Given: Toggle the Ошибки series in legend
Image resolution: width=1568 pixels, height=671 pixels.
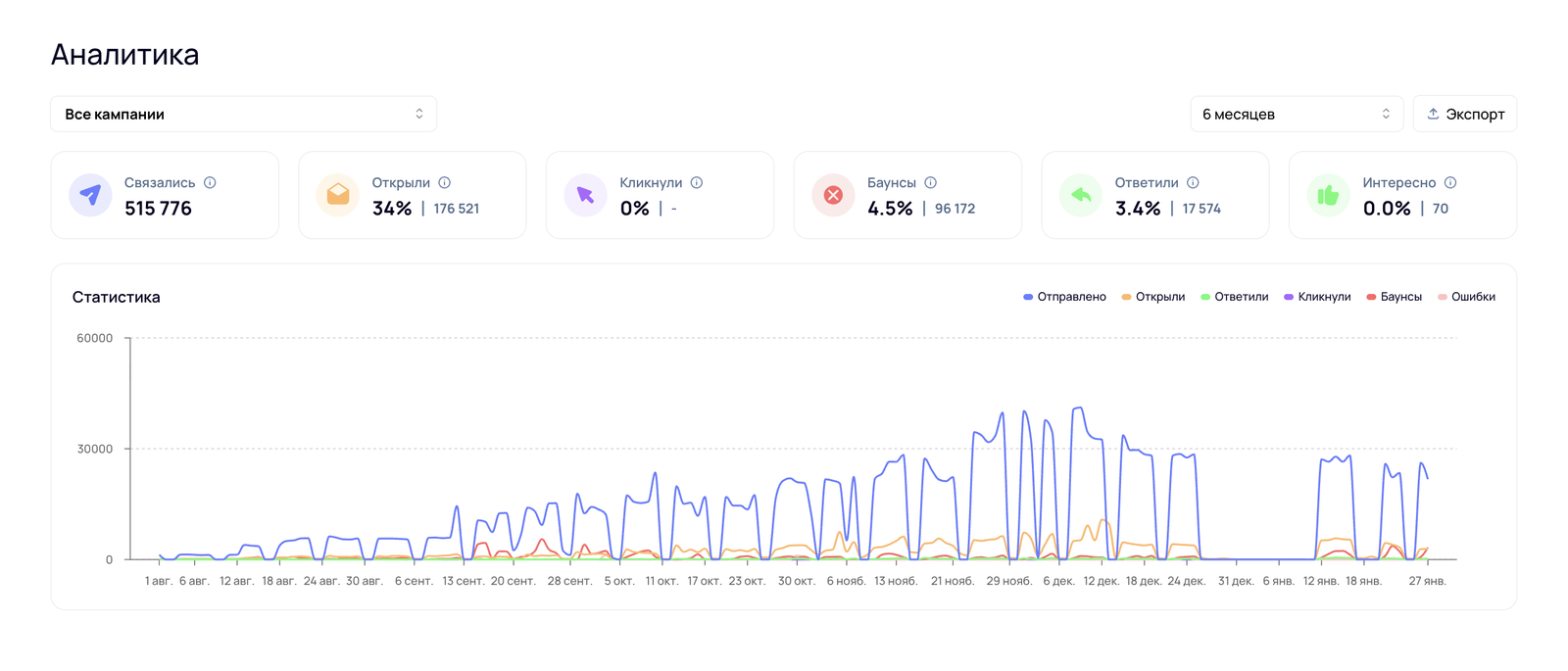Looking at the screenshot, I should pyautogui.click(x=1466, y=297).
